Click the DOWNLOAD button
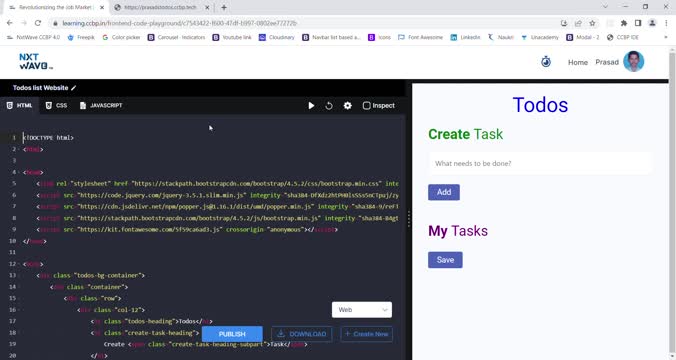The height and width of the screenshot is (360, 676). tap(302, 334)
